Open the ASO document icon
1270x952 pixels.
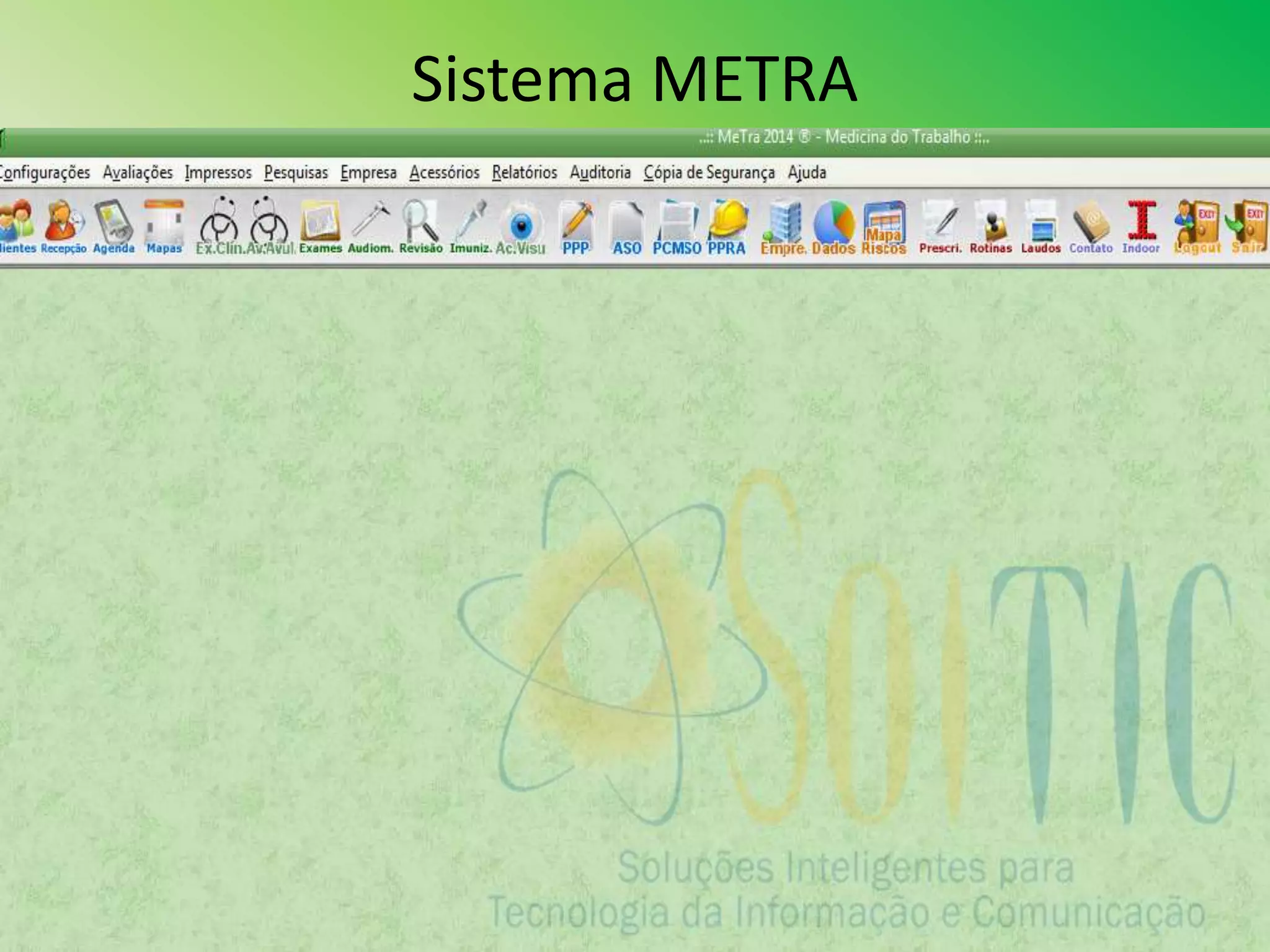point(626,227)
